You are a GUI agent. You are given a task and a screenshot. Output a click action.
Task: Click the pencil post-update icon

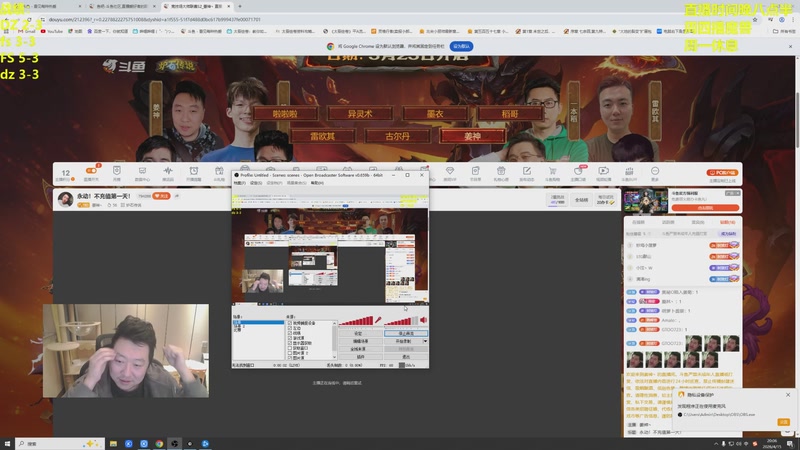click(x=527, y=170)
